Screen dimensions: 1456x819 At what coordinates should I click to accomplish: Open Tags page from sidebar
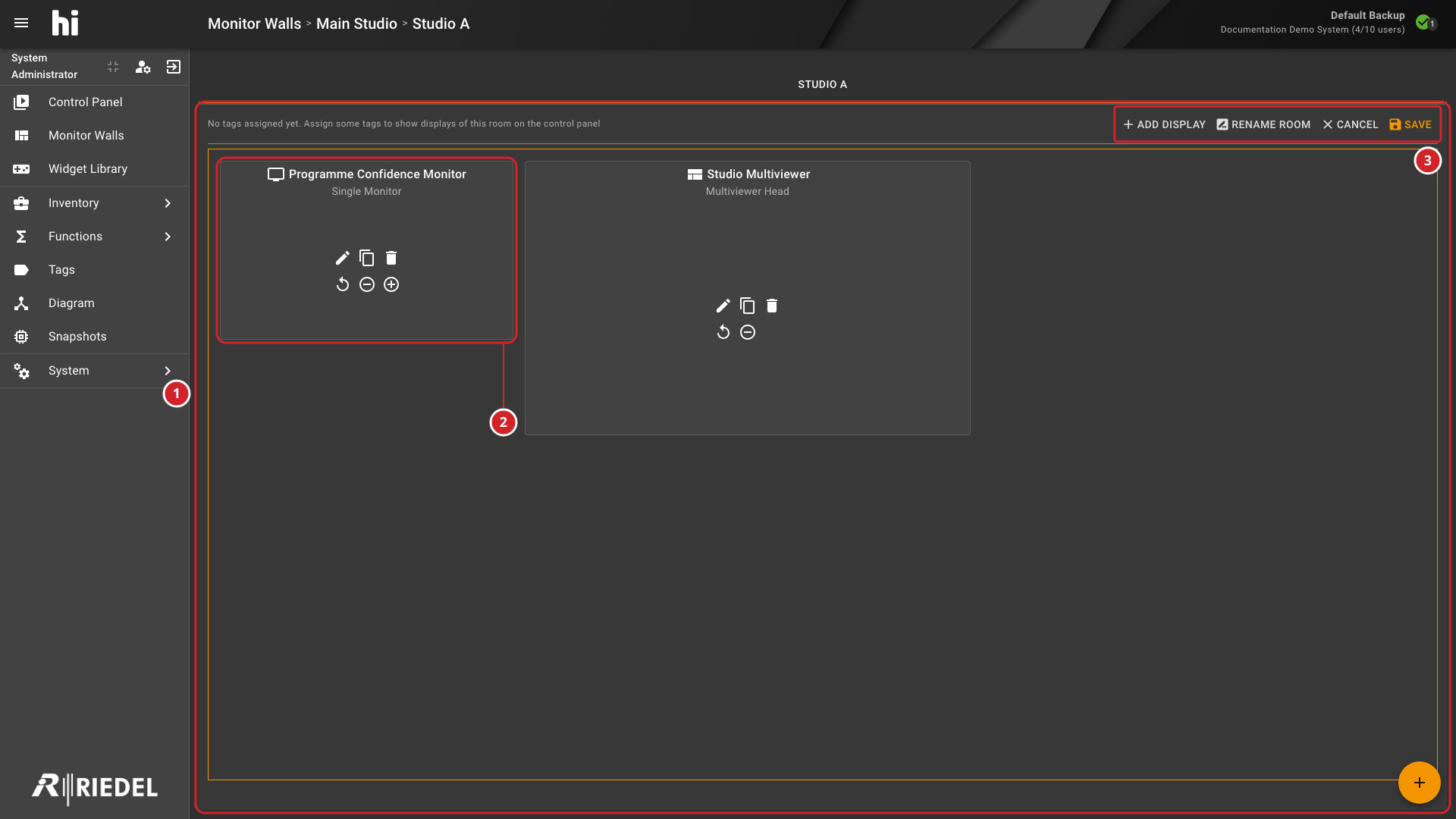point(94,270)
